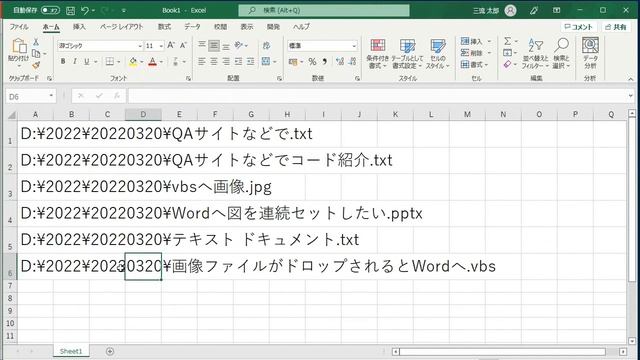This screenshot has height=360, width=640.
Task: Add a new sheet with plus icon
Action: (x=110, y=351)
